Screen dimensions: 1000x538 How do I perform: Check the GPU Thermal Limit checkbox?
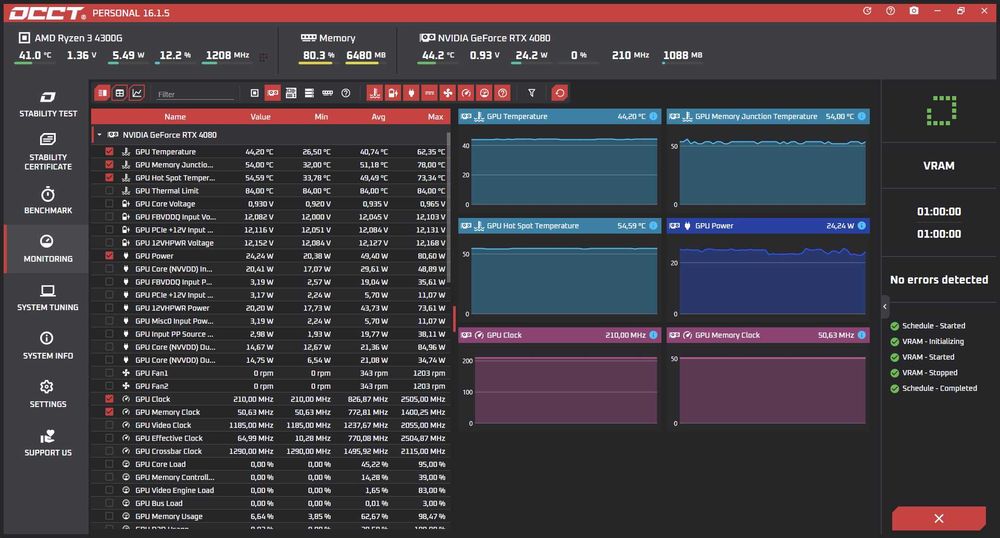click(109, 191)
